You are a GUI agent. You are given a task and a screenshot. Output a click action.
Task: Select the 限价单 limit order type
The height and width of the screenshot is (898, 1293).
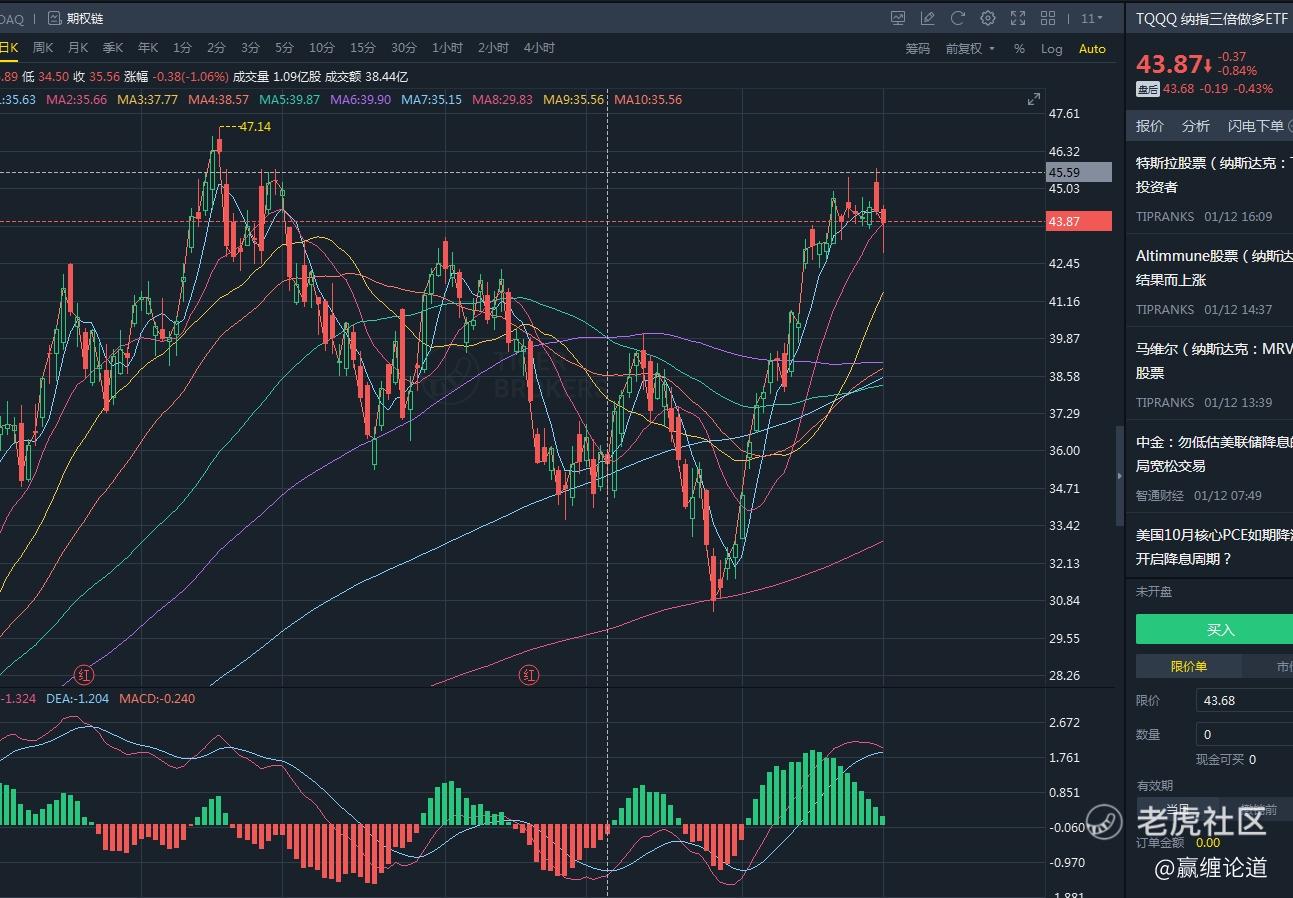coord(1188,666)
